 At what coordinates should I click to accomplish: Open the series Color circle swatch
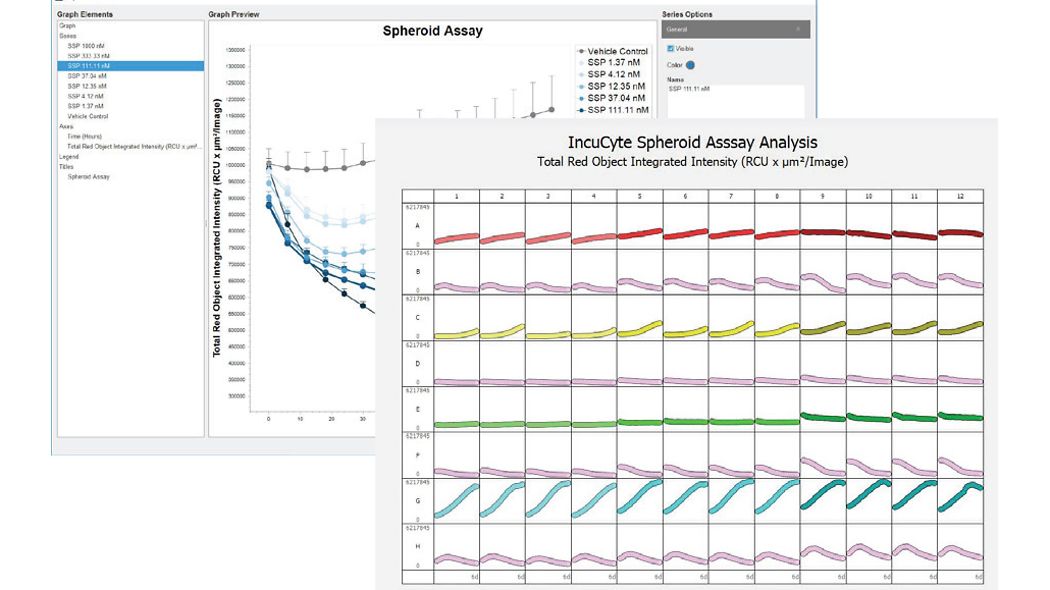(x=690, y=65)
